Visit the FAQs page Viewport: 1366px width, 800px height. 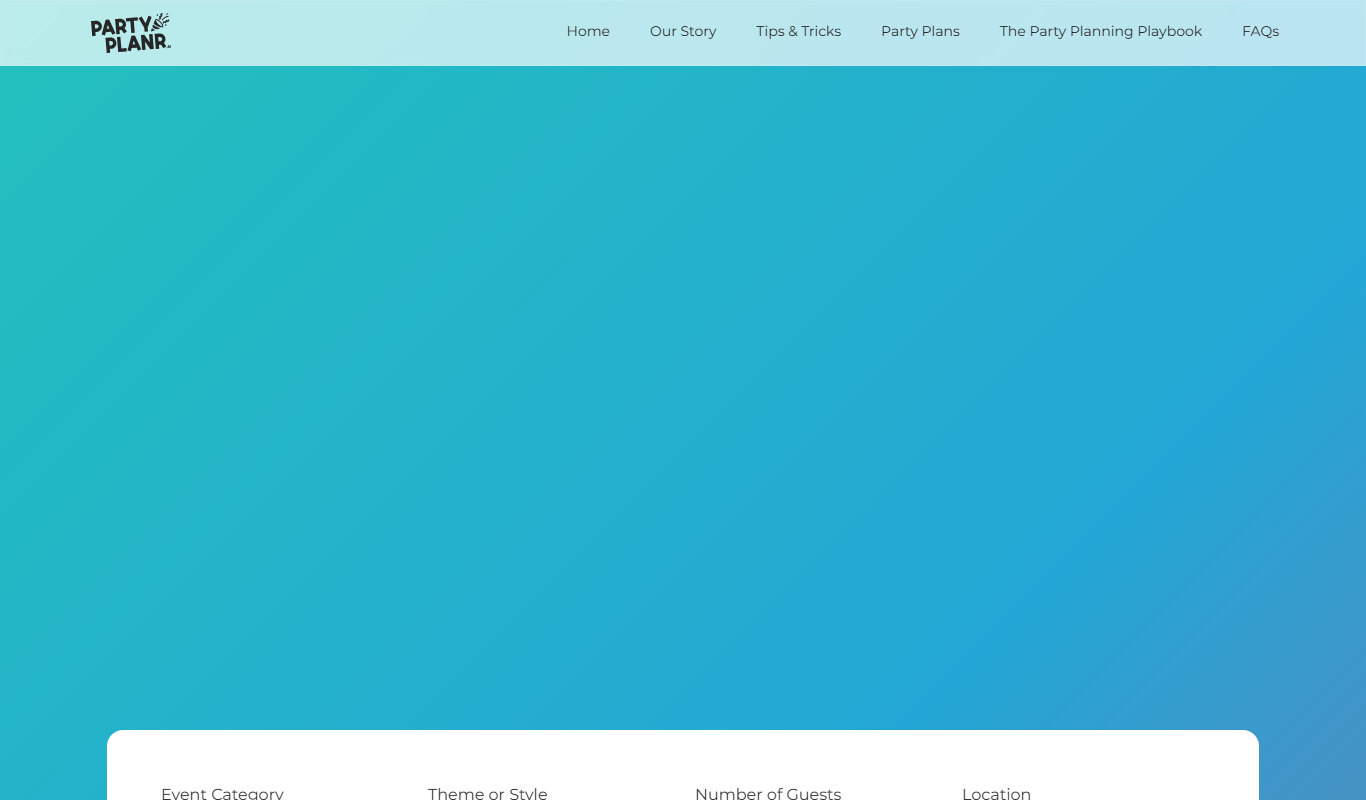[x=1260, y=31]
